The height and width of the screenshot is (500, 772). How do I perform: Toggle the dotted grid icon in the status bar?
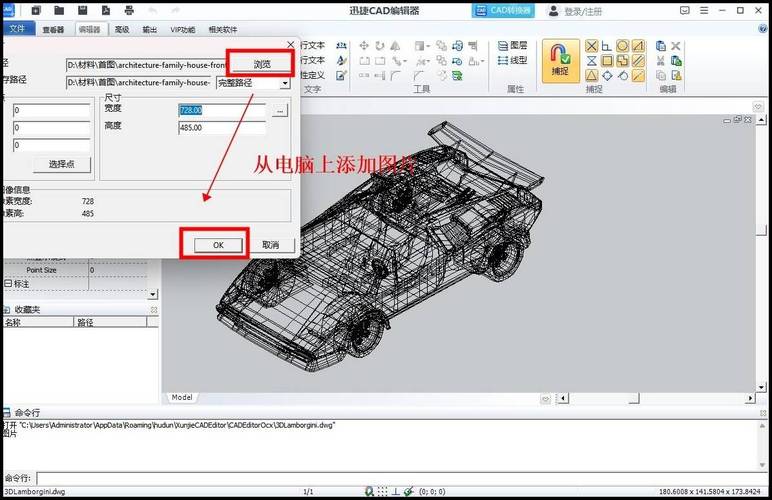coord(382,491)
